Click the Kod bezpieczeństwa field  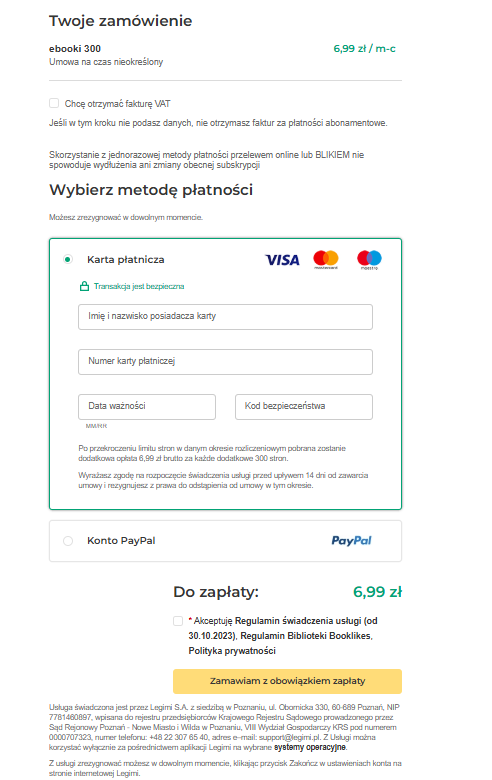pyautogui.click(x=304, y=407)
